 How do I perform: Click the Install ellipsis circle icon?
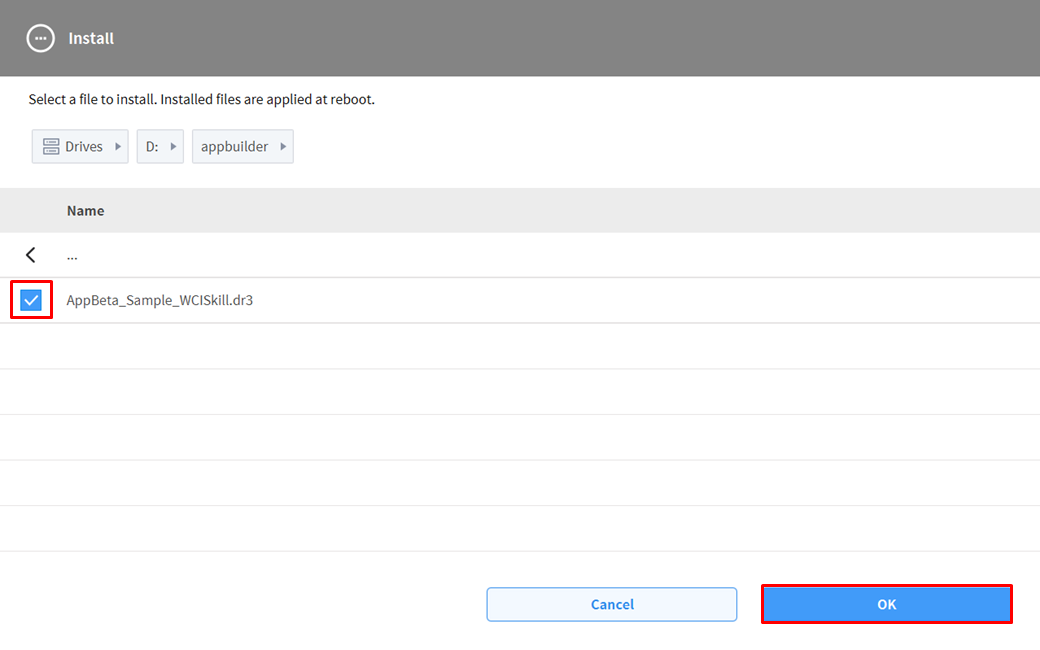[x=40, y=38]
